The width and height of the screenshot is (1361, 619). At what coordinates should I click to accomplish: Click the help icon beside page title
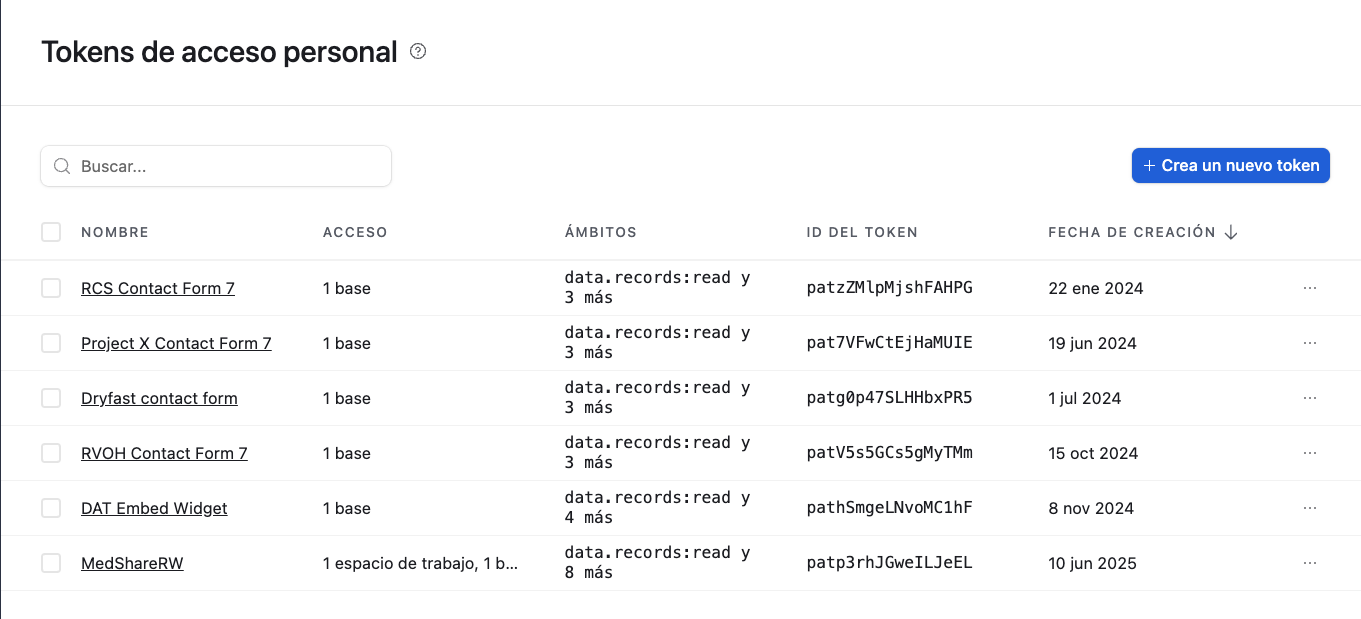419,52
